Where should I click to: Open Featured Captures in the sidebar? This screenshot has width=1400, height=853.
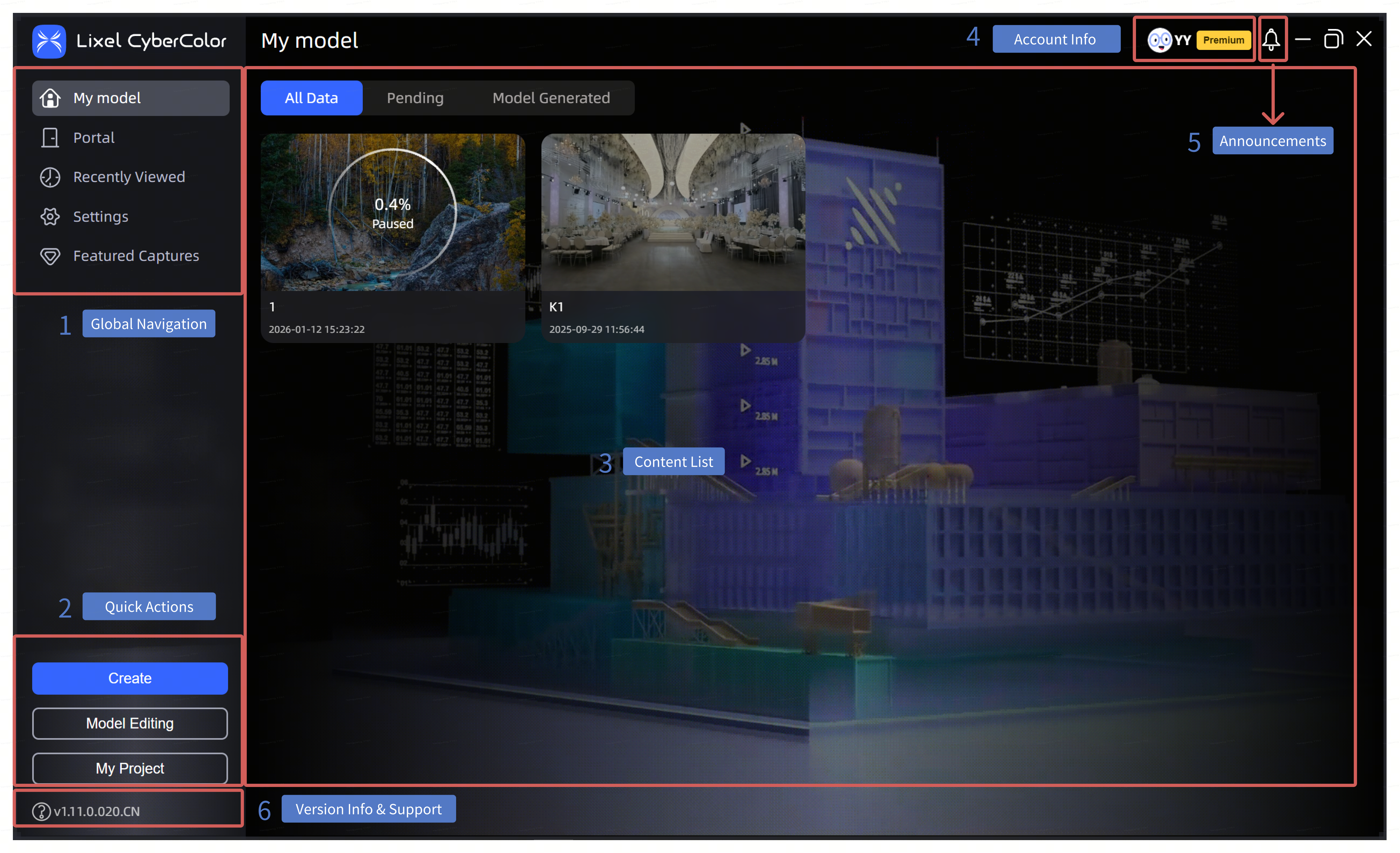click(131, 256)
